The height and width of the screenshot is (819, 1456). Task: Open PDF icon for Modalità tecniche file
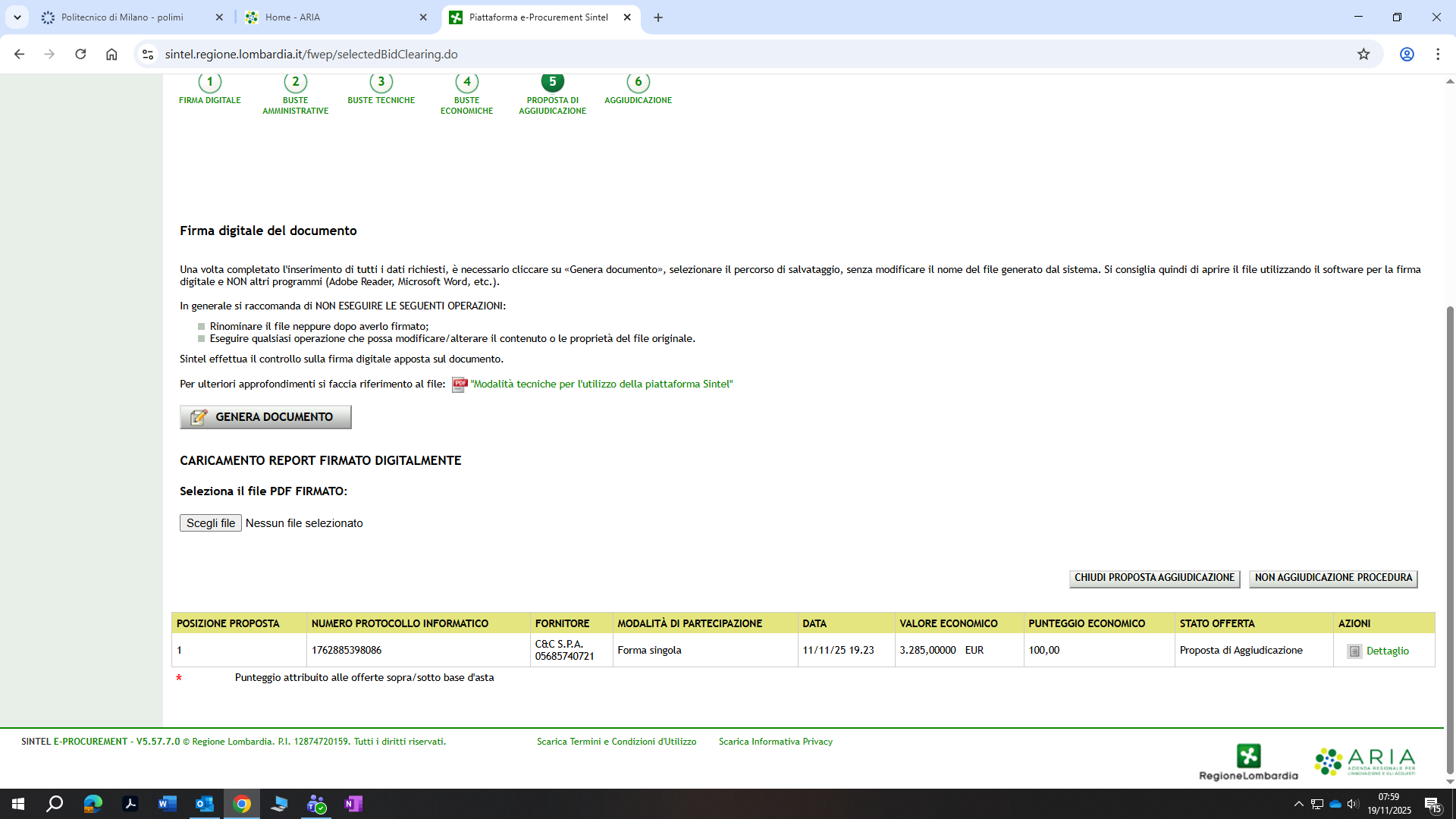point(460,384)
